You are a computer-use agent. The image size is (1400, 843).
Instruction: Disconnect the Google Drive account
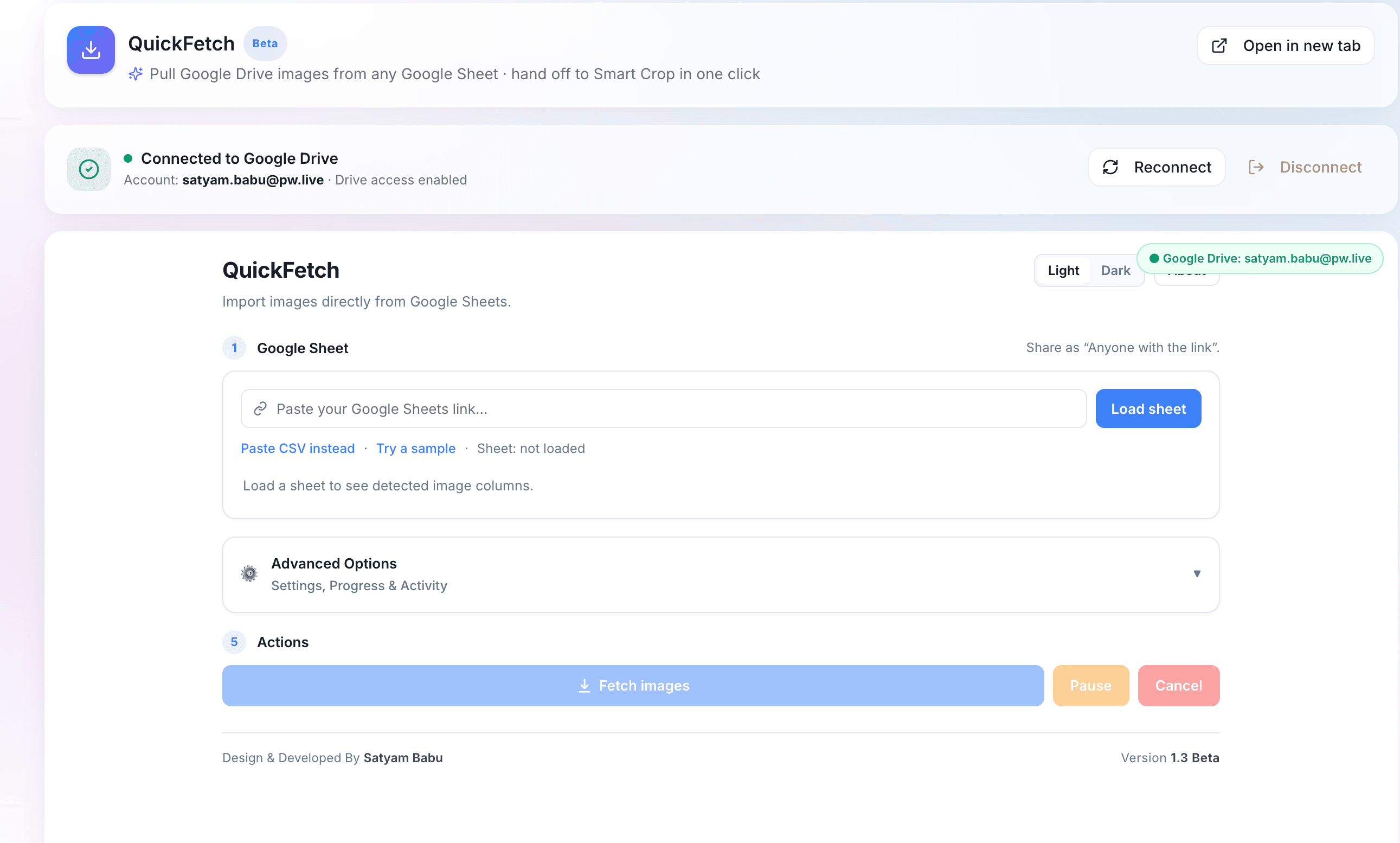(x=1305, y=167)
